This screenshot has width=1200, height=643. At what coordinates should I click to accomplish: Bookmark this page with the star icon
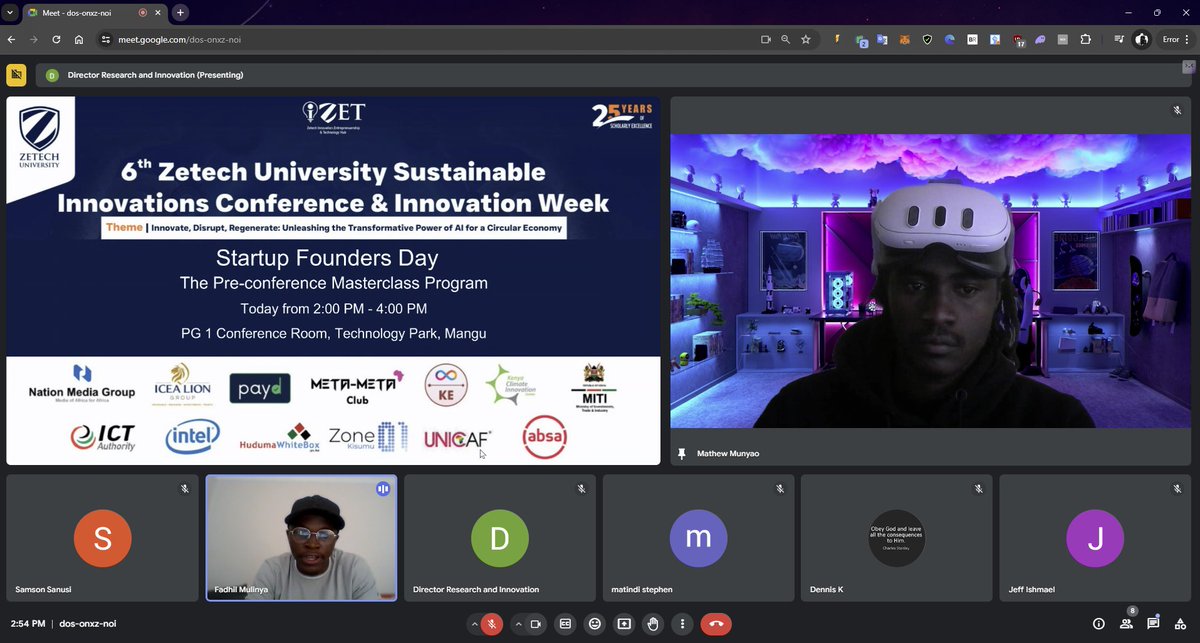[806, 40]
